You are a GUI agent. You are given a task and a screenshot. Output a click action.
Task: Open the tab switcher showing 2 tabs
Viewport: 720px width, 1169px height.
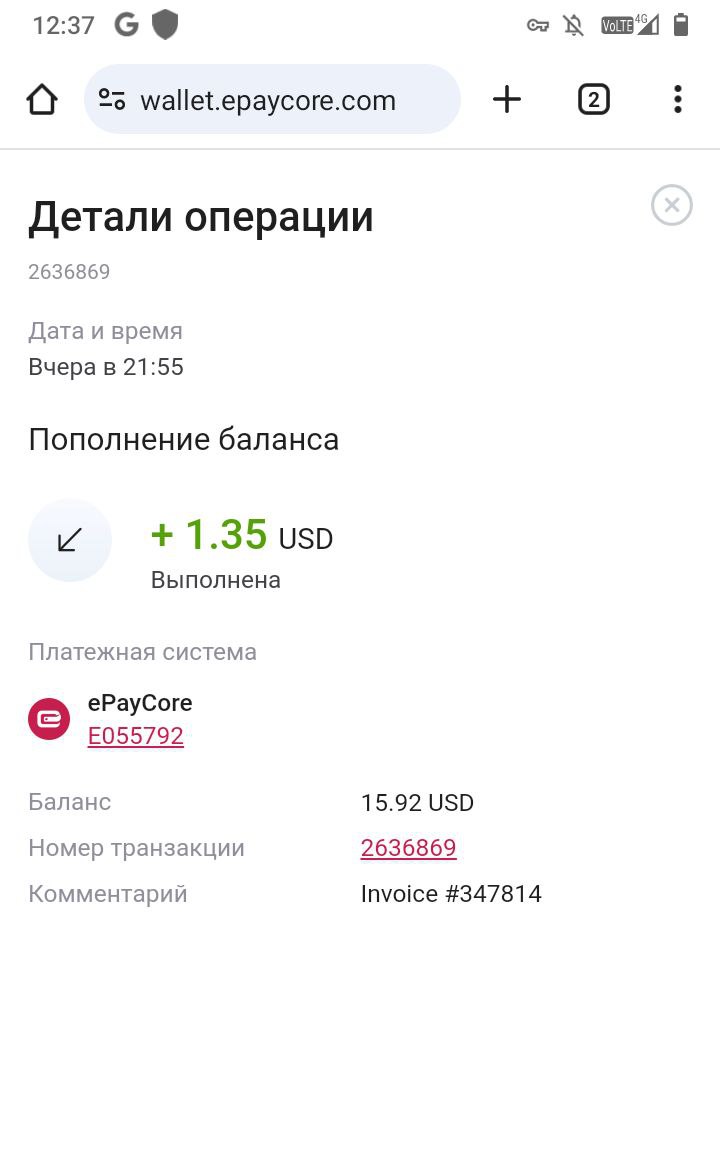coord(593,99)
